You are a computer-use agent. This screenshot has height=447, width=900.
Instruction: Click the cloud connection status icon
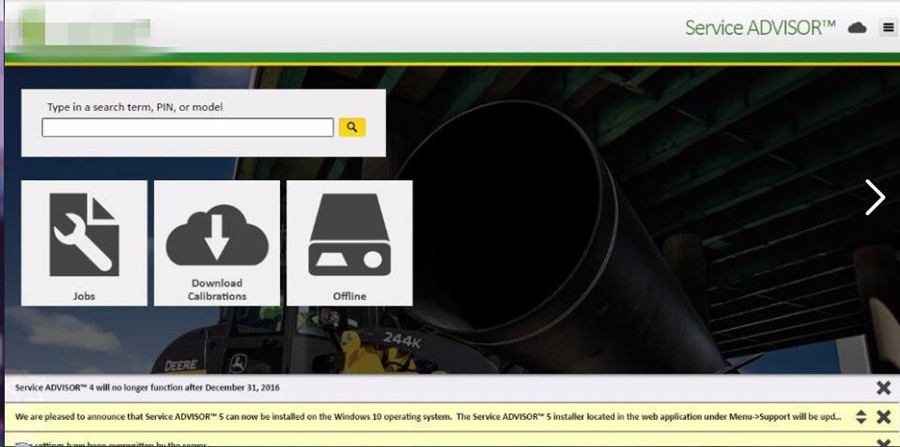pyautogui.click(x=857, y=28)
